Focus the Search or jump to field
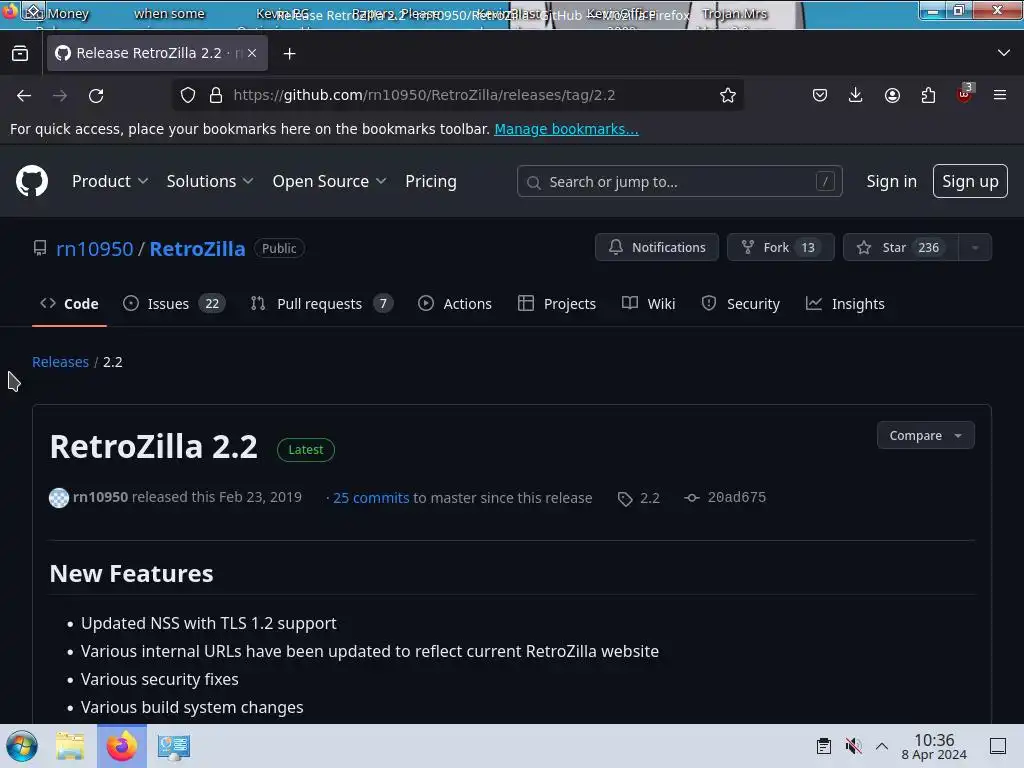Image resolution: width=1024 pixels, height=768 pixels. [x=679, y=182]
